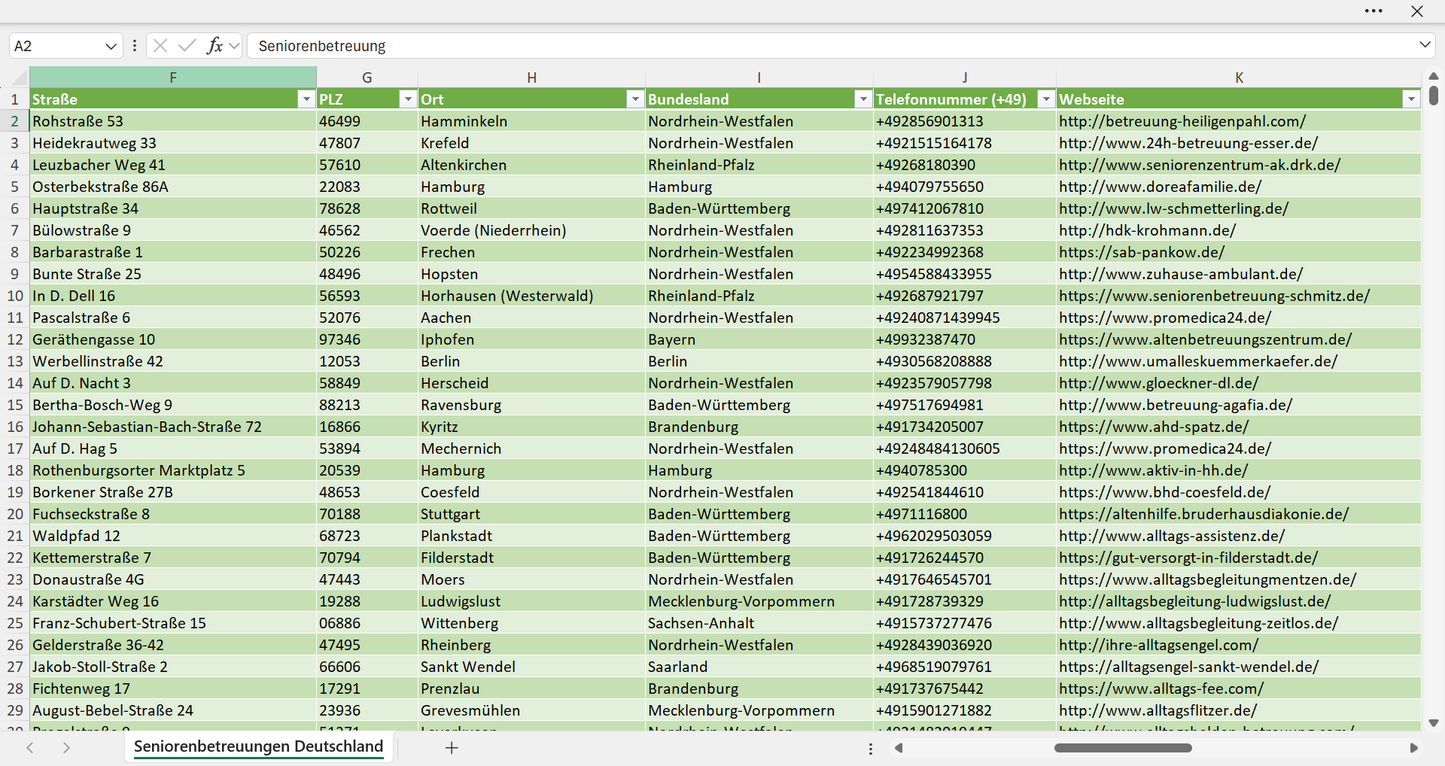Image resolution: width=1445 pixels, height=766 pixels.
Task: Open the Bundesland column filter dropdown
Action: [862, 99]
